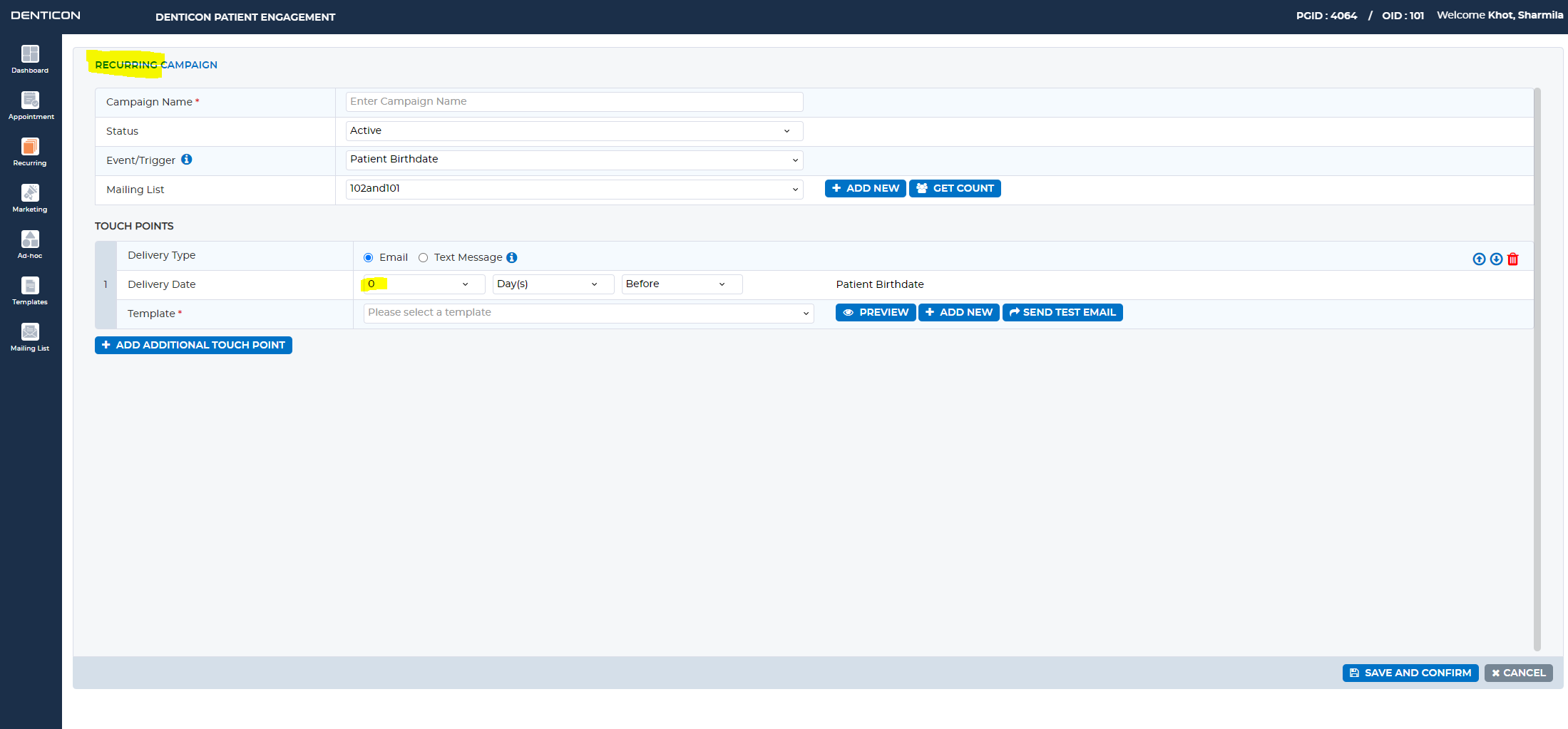Screen dimensions: 1568x729
Task: Expand the Status dropdown showing Active
Action: [574, 130]
